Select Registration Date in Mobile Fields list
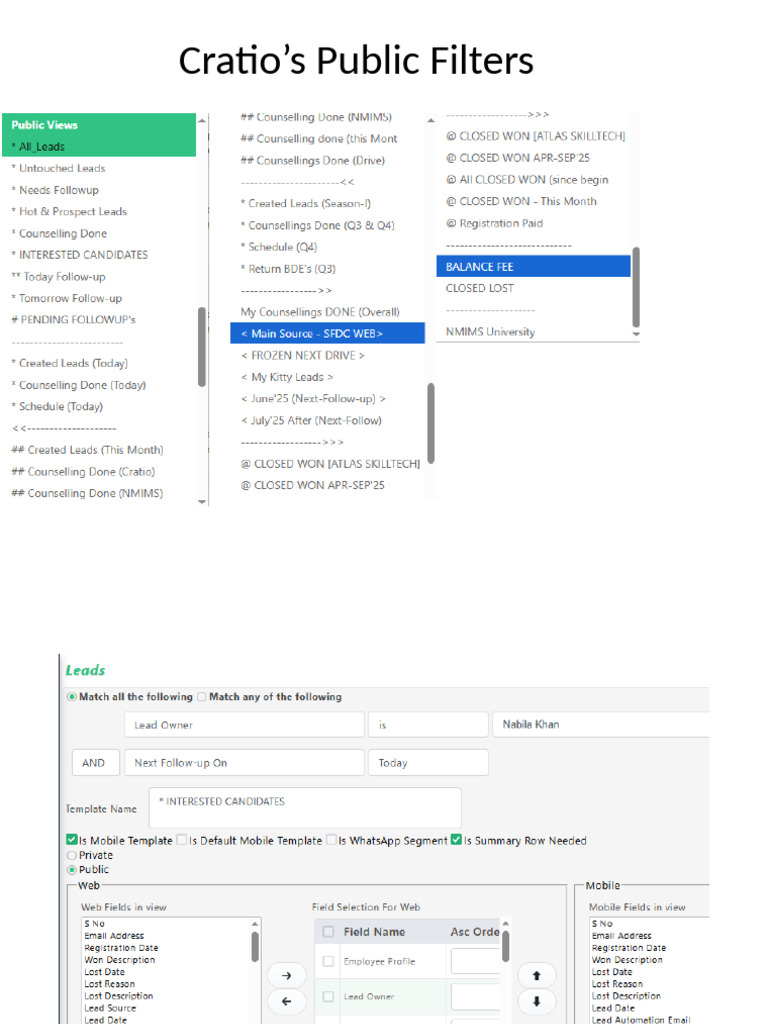The height and width of the screenshot is (1024, 768). click(629, 948)
